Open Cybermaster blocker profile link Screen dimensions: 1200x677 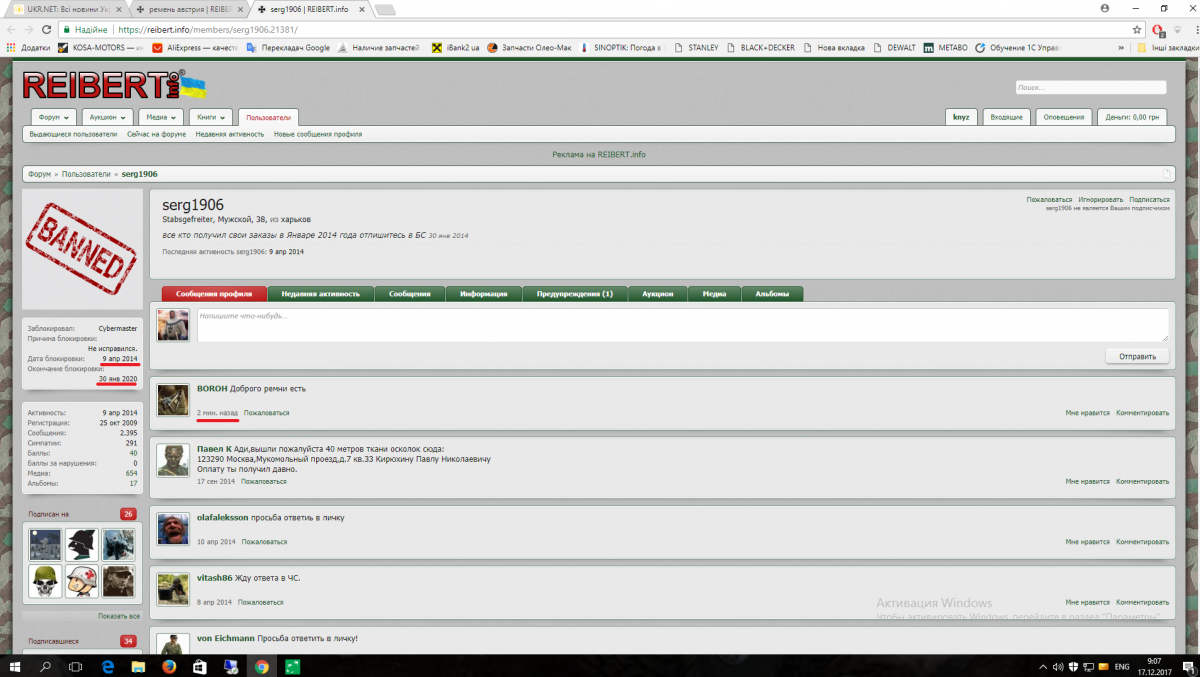(118, 328)
